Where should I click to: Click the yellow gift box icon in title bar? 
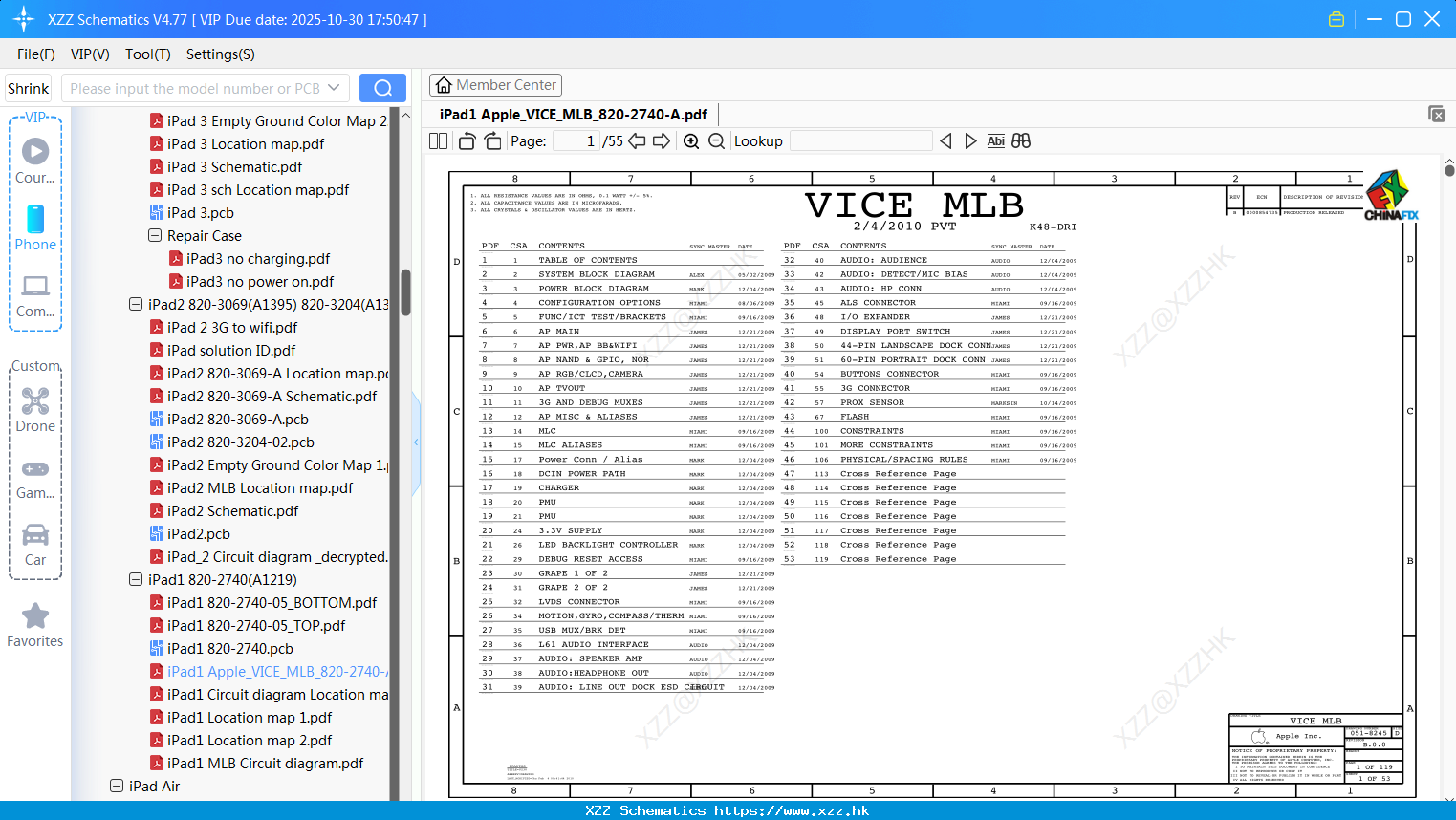point(1336,19)
